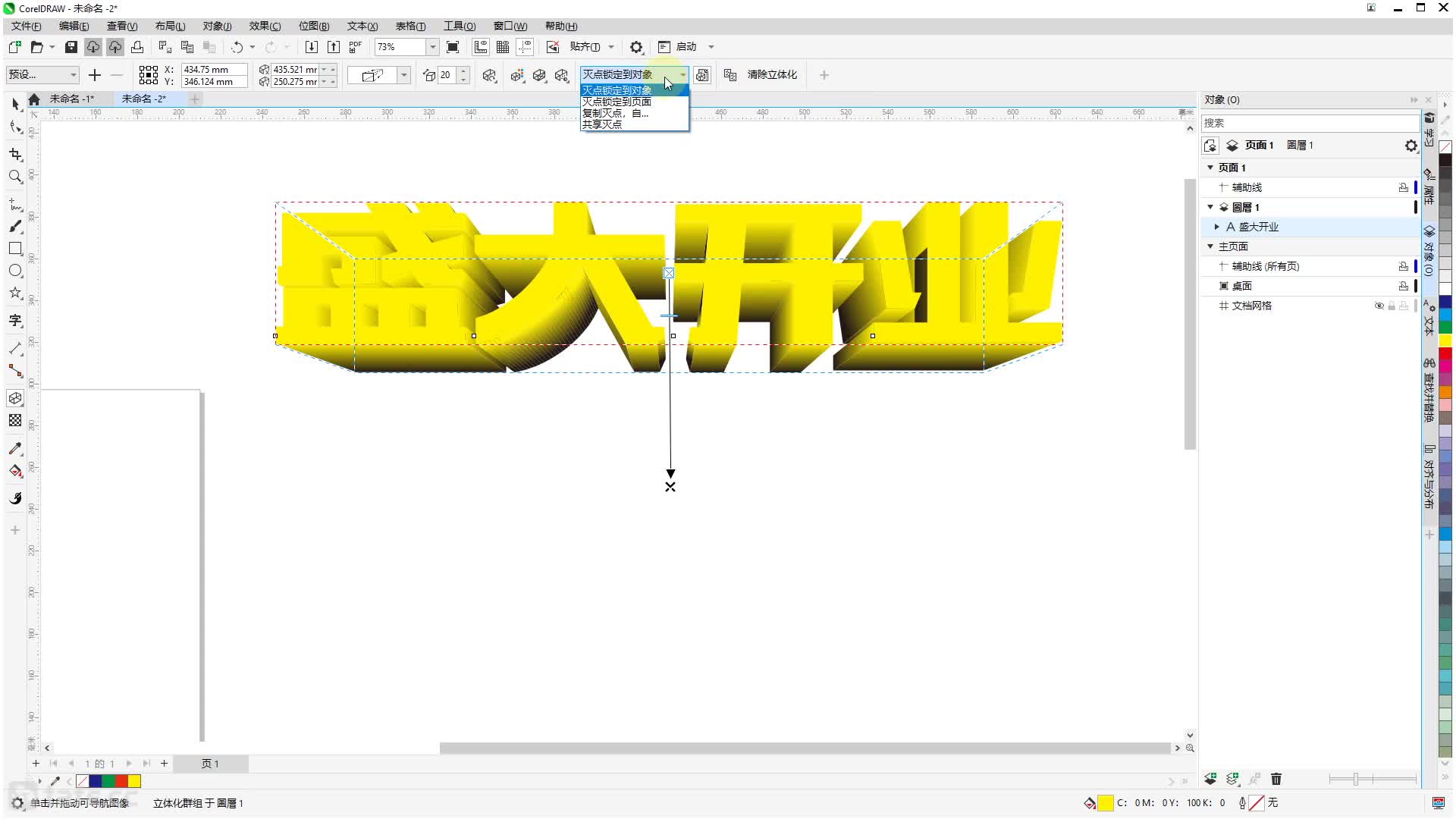Delete object with the trash icon
The height and width of the screenshot is (819, 1456).
[x=1276, y=779]
